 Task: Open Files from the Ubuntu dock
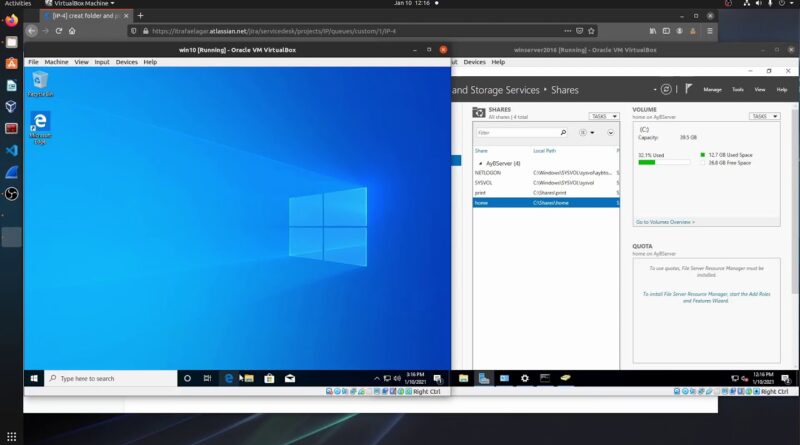[11, 42]
